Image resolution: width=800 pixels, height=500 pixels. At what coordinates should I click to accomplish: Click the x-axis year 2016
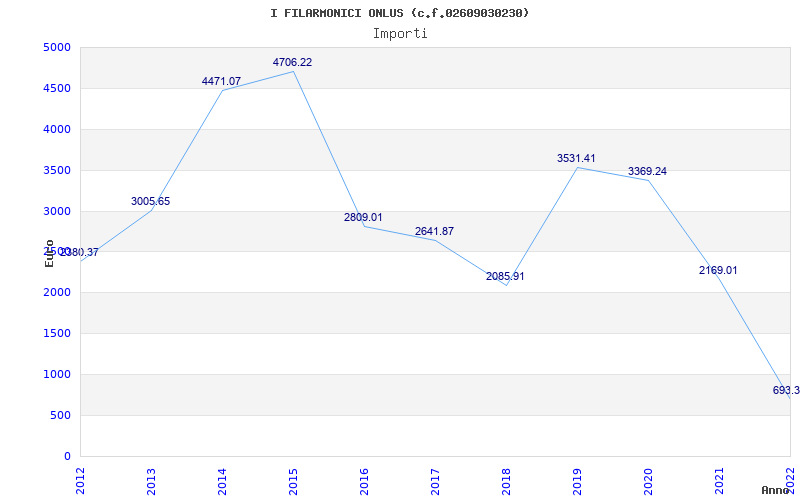[x=364, y=482]
